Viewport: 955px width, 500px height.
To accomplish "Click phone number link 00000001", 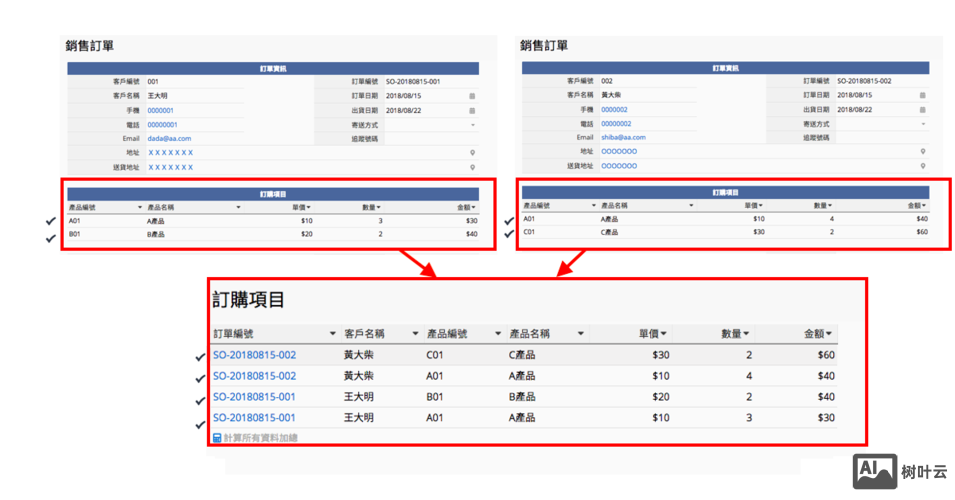I will tap(162, 125).
